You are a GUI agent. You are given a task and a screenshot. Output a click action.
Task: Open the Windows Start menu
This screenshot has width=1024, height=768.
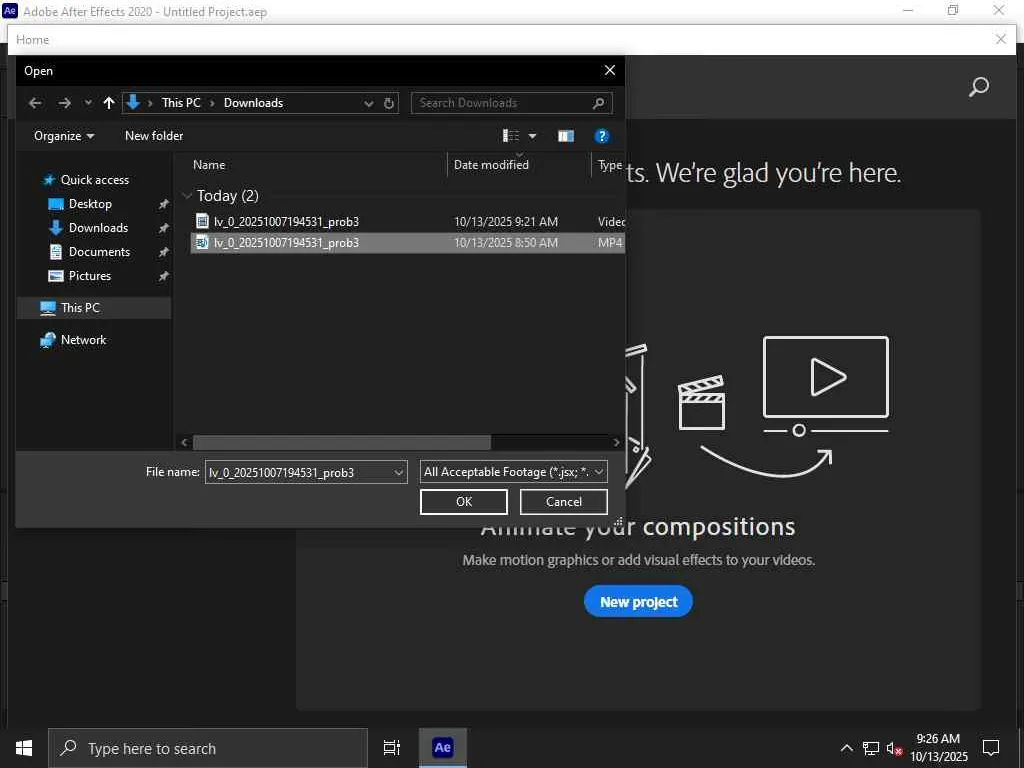(24, 748)
